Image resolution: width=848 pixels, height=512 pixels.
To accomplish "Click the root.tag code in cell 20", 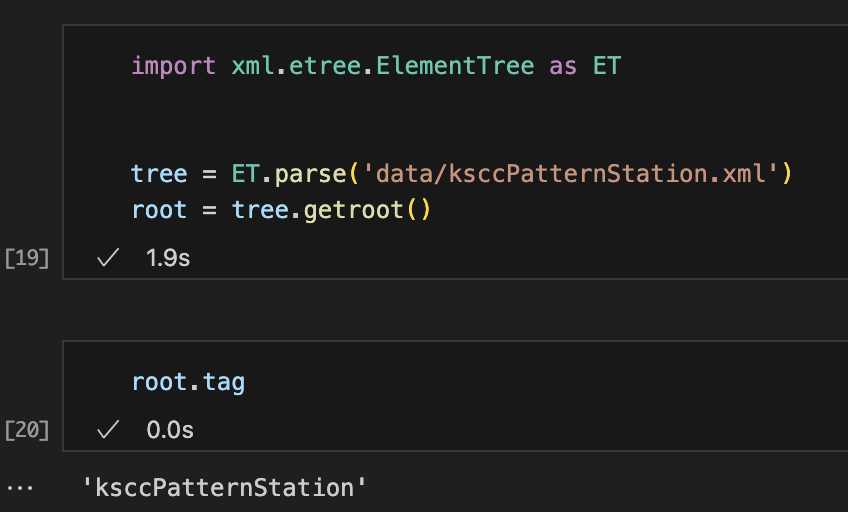I will click(x=188, y=382).
